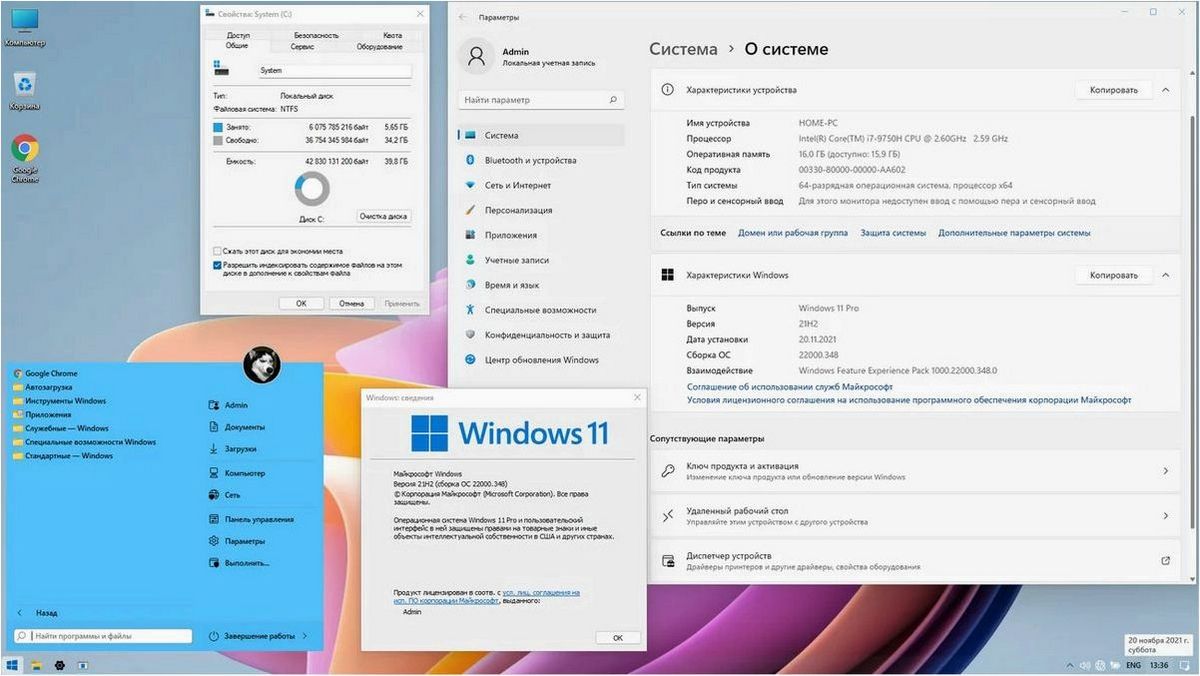Open Сеть и Интернет settings section
Screen dimensions: 1200x676
(x=542, y=185)
